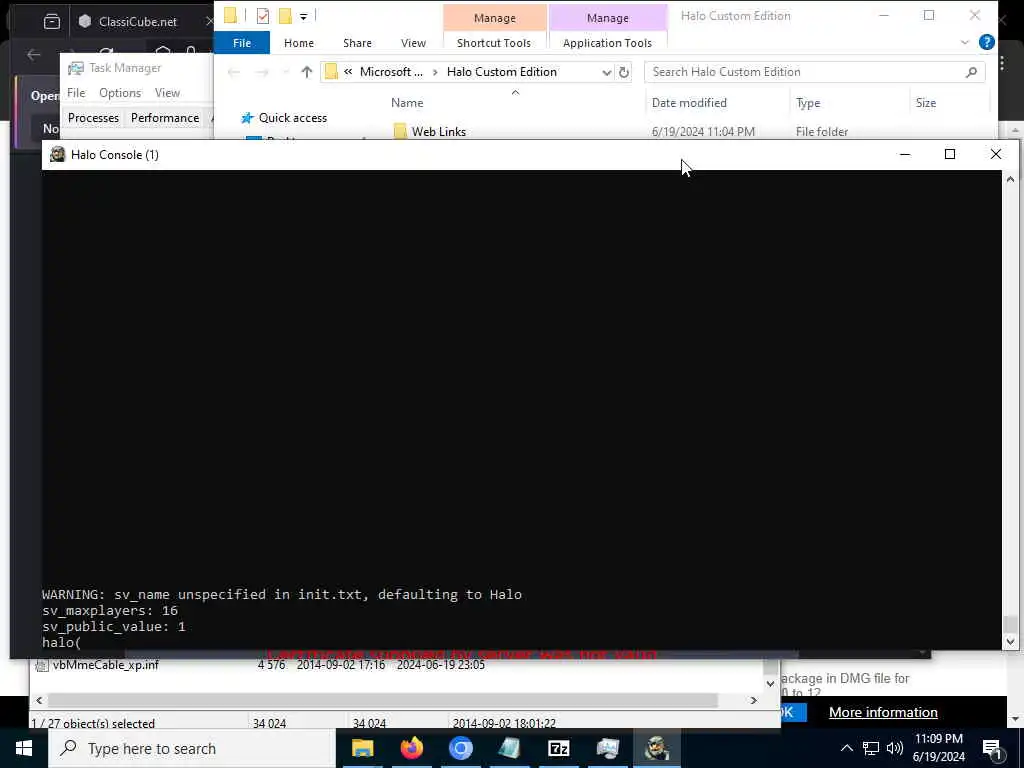1024x768 pixels.
Task: Open the File tab in File Explorer
Action: (242, 43)
